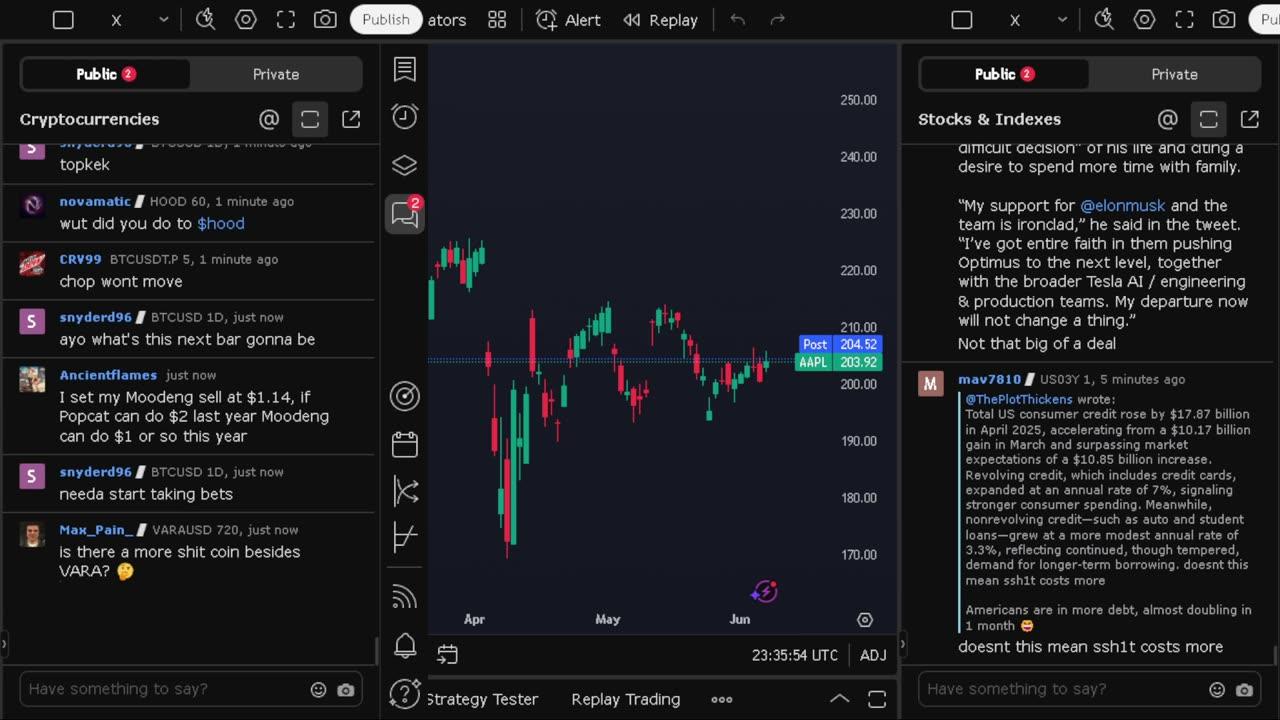Switch to Public tab in Cryptocurrencies chat
The width and height of the screenshot is (1280, 720).
tap(106, 74)
